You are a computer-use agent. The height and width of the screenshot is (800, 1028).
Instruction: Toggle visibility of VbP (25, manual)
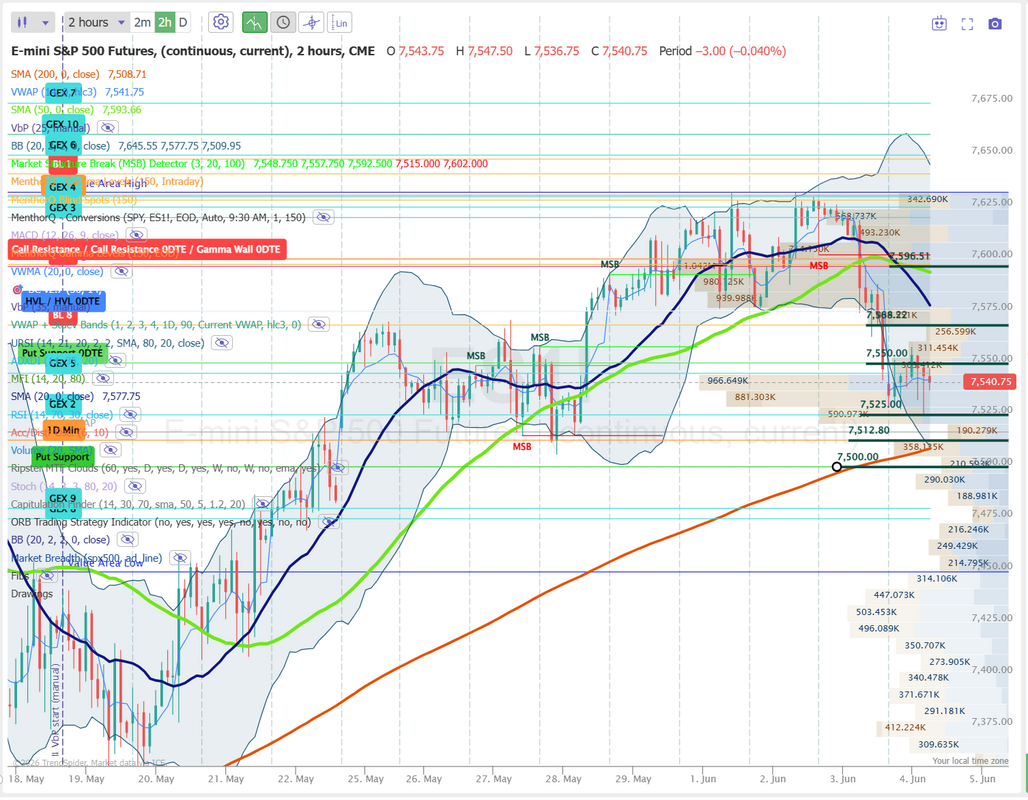[x=108, y=128]
